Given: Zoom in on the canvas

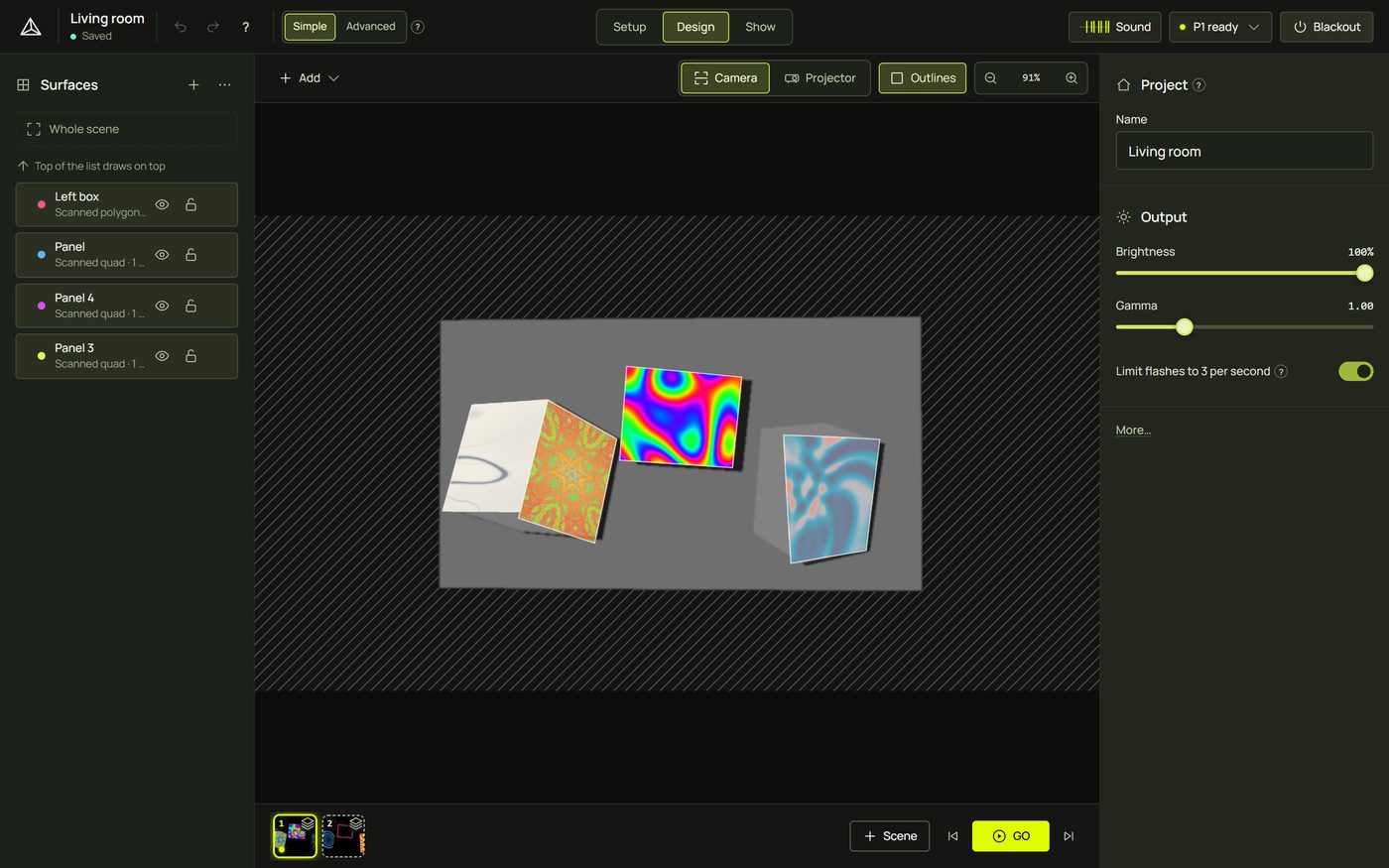Looking at the screenshot, I should (x=1072, y=78).
